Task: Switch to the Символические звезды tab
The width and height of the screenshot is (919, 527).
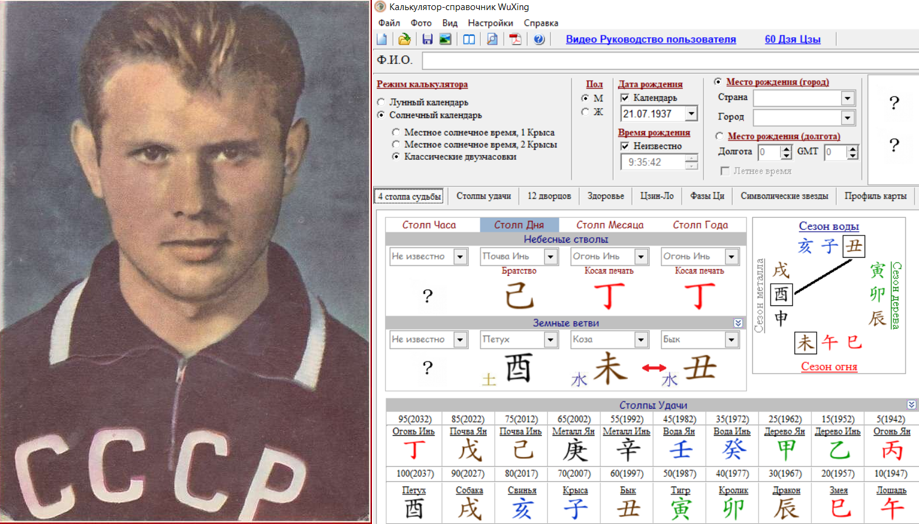Action: [x=784, y=196]
